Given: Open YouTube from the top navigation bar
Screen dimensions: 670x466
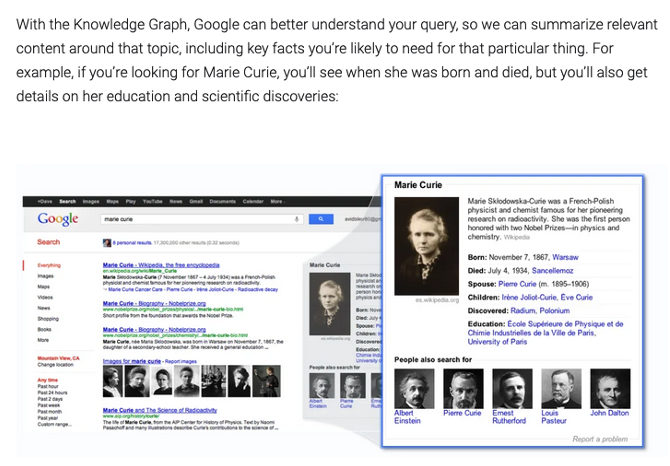Looking at the screenshot, I should [x=152, y=201].
